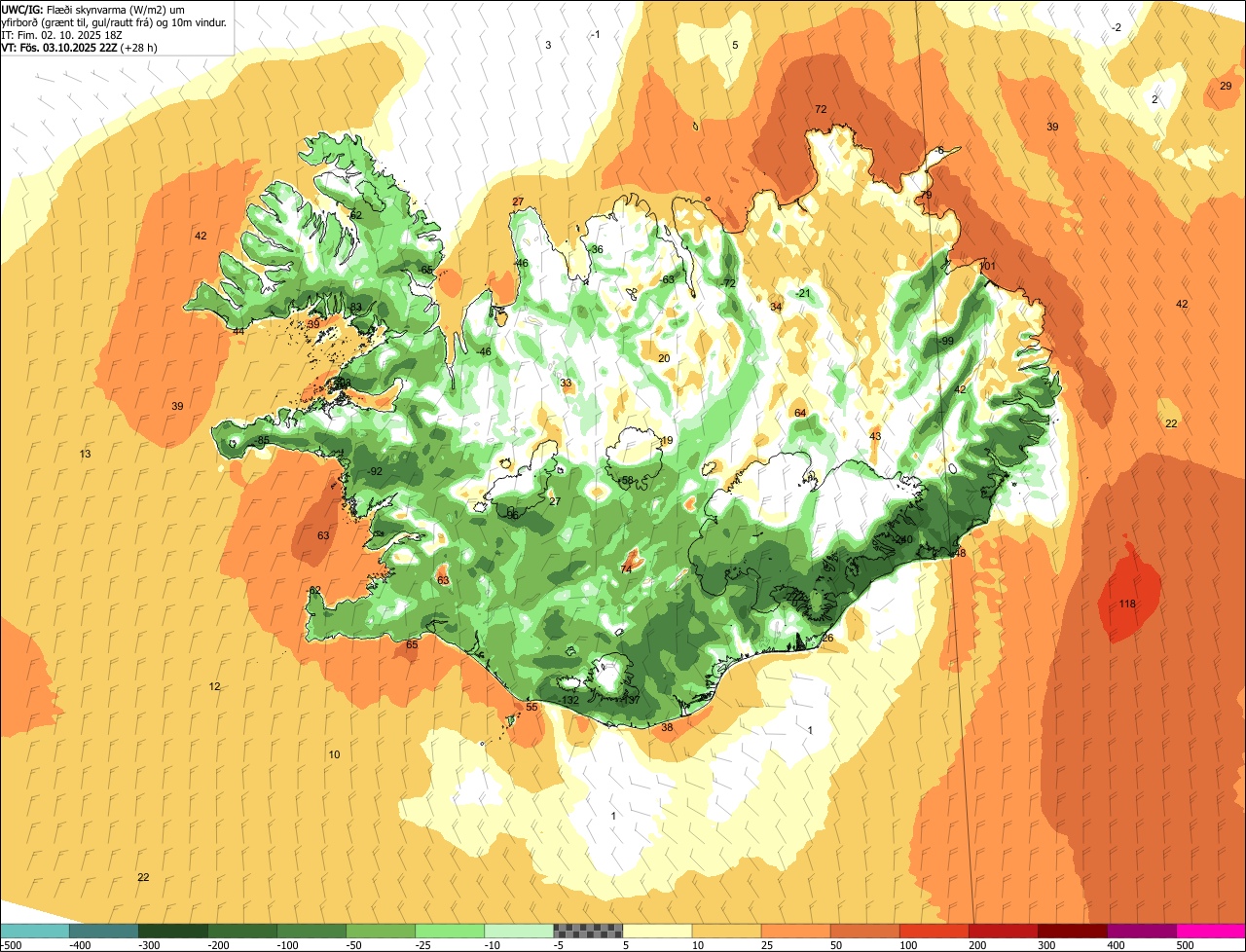Click the -100 label on the legend
The width and height of the screenshot is (1246, 952).
287,944
